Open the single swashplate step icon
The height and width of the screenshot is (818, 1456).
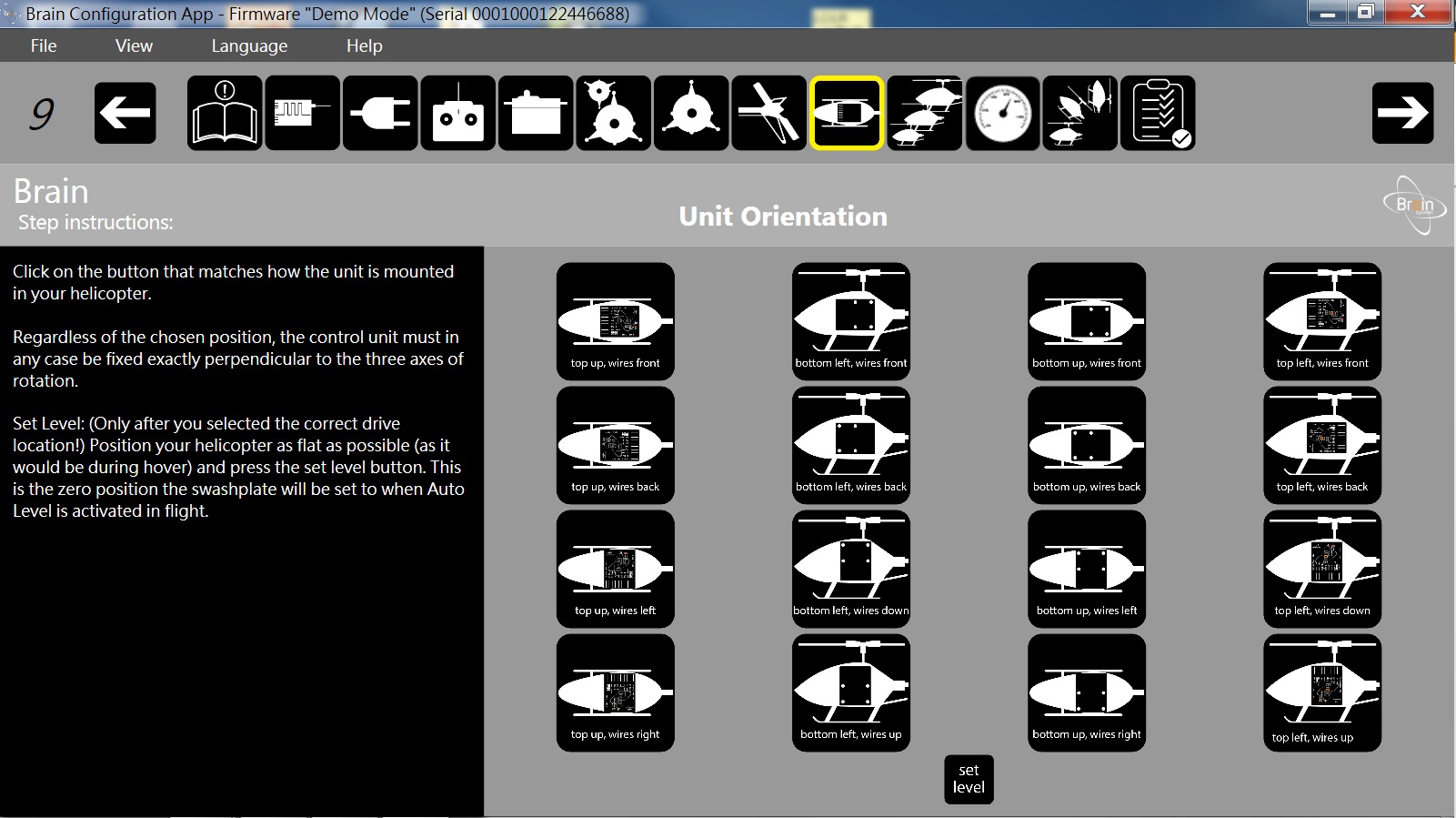[691, 113]
